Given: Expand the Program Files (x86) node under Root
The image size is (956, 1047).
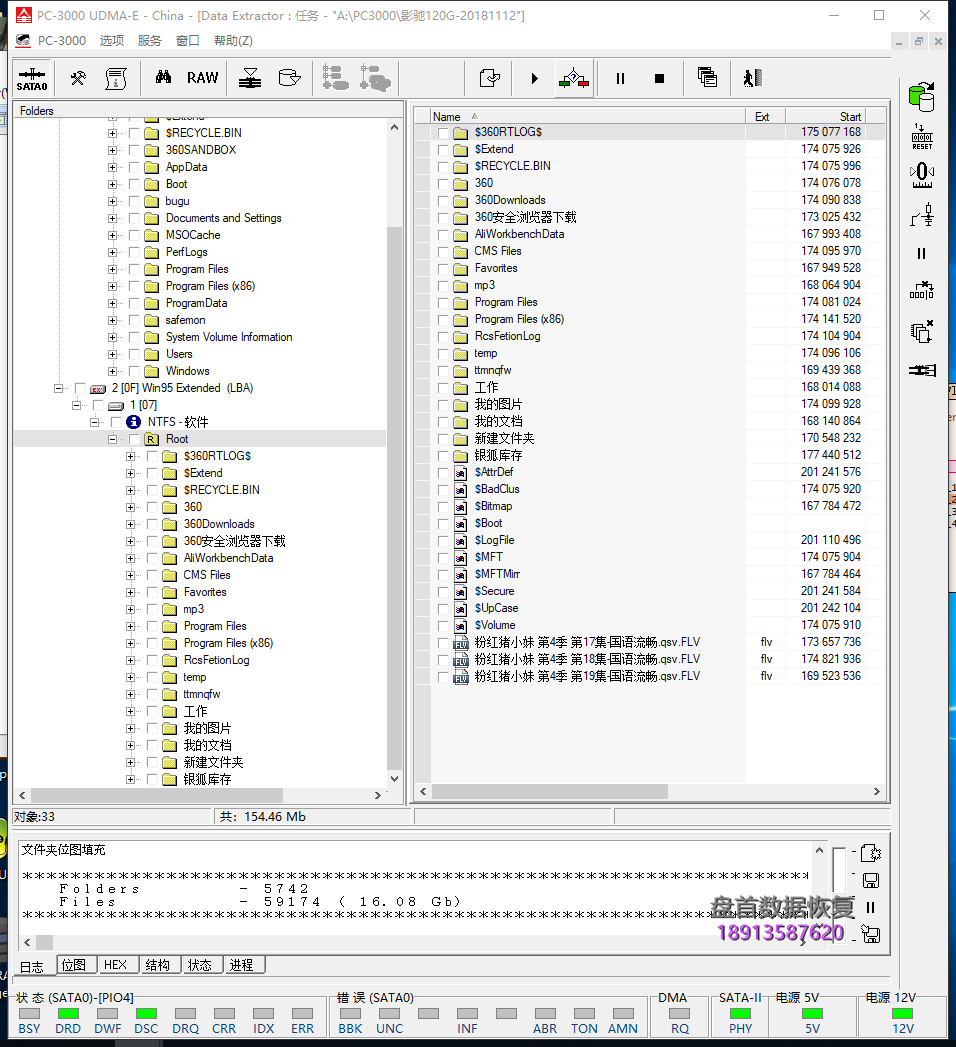Looking at the screenshot, I should pos(130,644).
